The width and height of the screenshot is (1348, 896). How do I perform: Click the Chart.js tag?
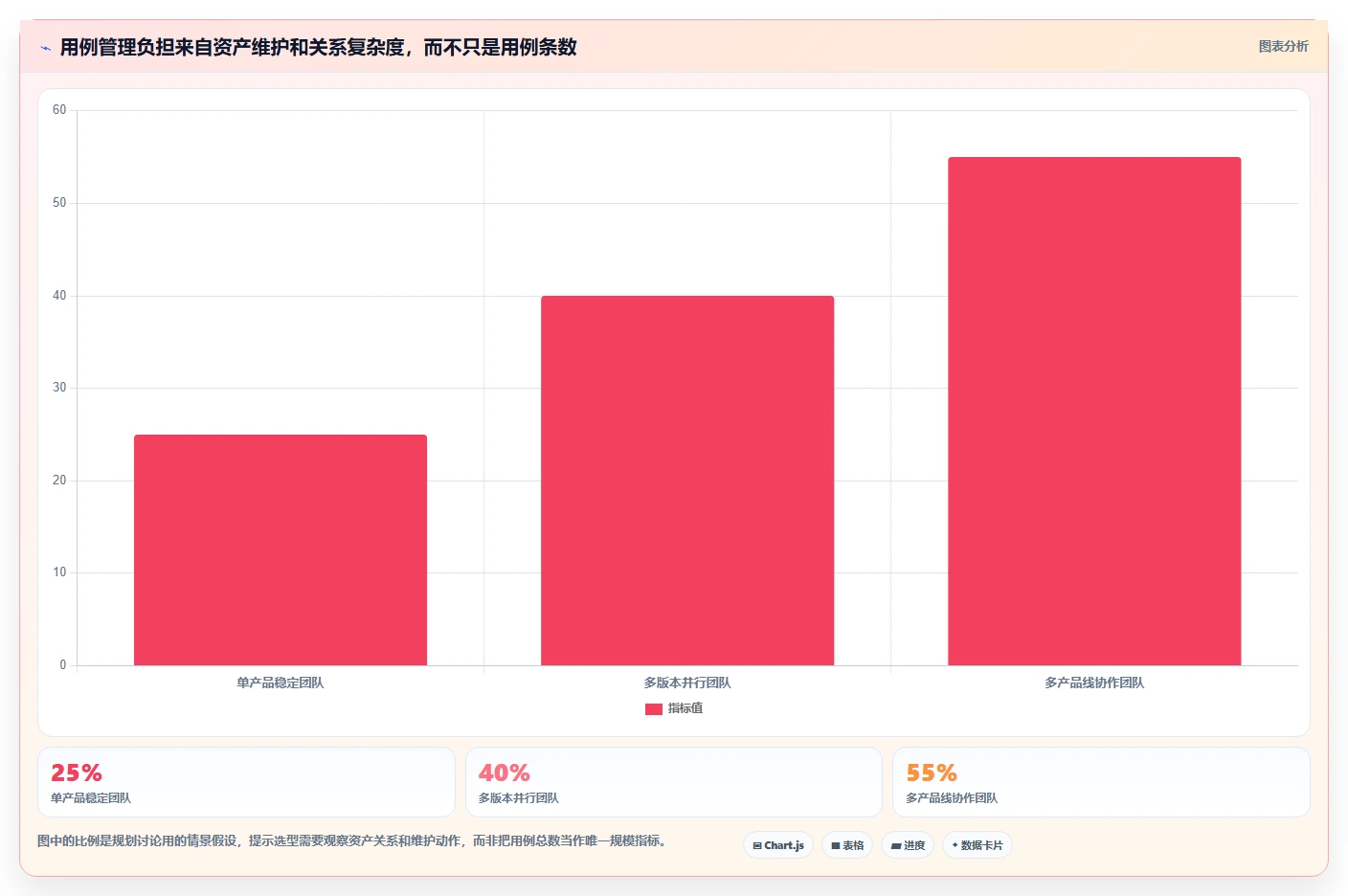[778, 845]
